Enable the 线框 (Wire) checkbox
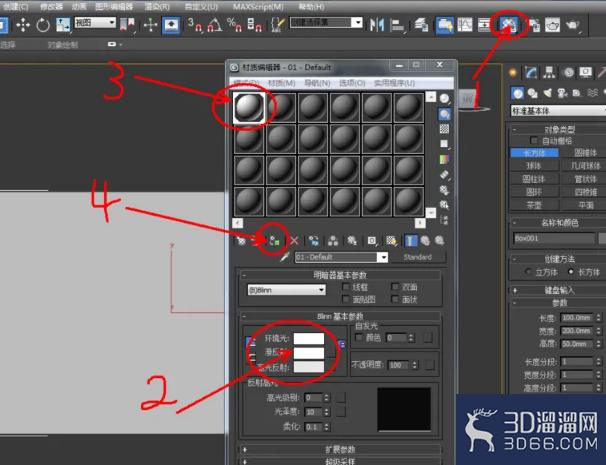 point(346,287)
